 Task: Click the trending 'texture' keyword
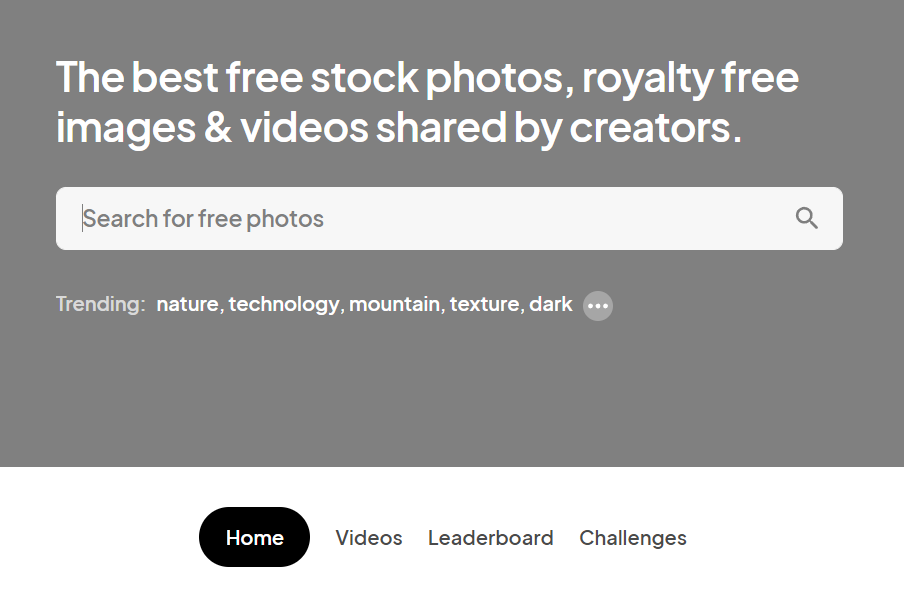484,304
